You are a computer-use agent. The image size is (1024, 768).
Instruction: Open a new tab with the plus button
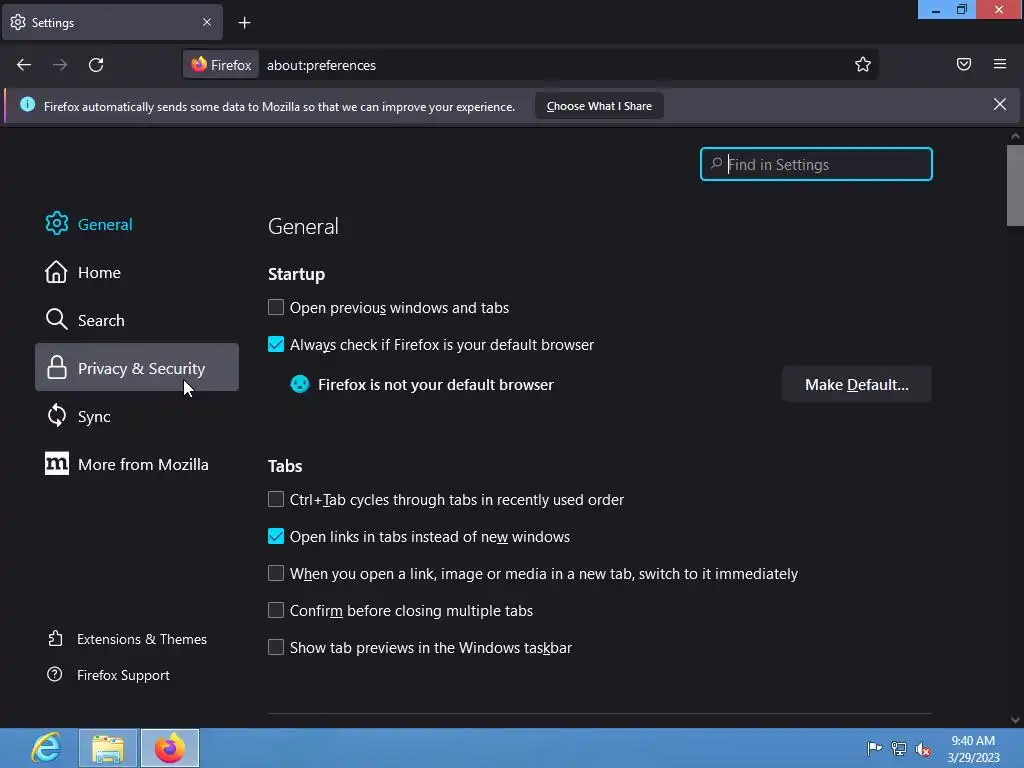[x=244, y=23]
